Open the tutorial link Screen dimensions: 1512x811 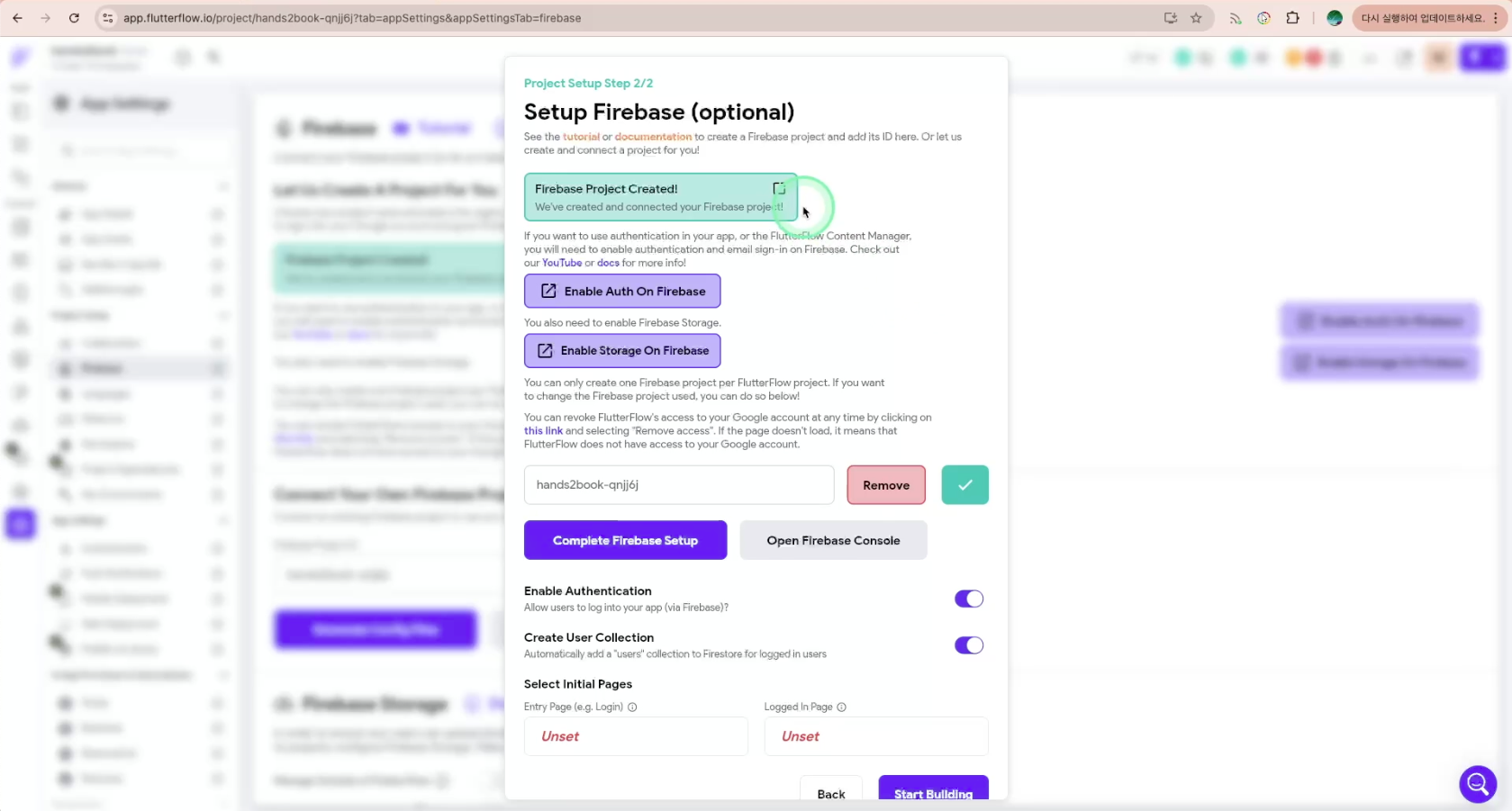581,137
